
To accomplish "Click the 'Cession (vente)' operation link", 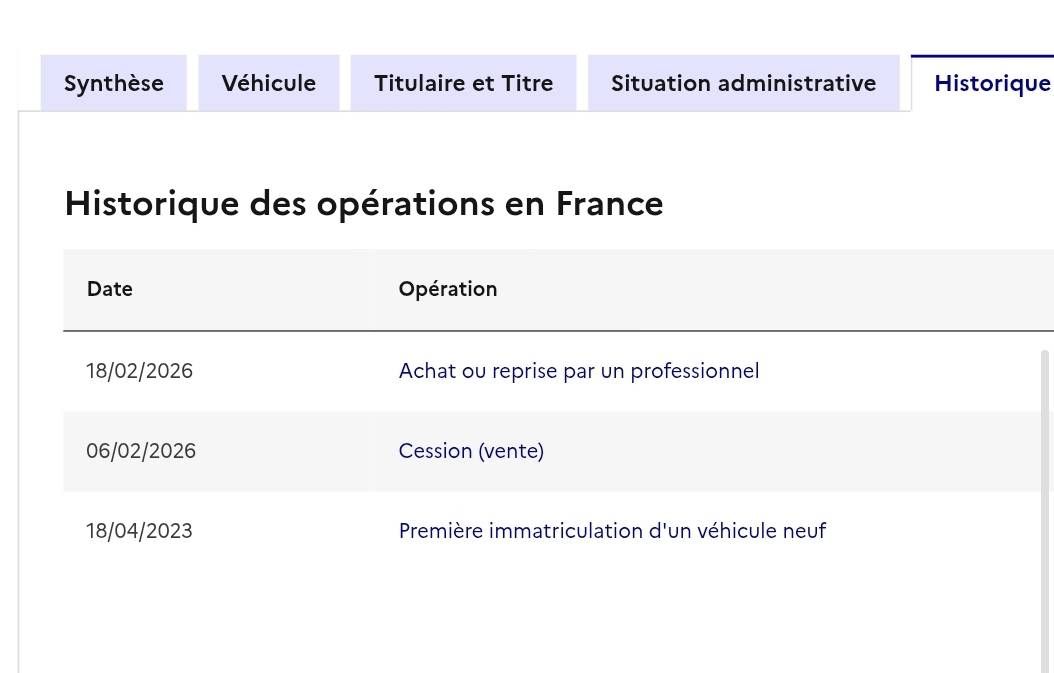I will pos(471,451).
